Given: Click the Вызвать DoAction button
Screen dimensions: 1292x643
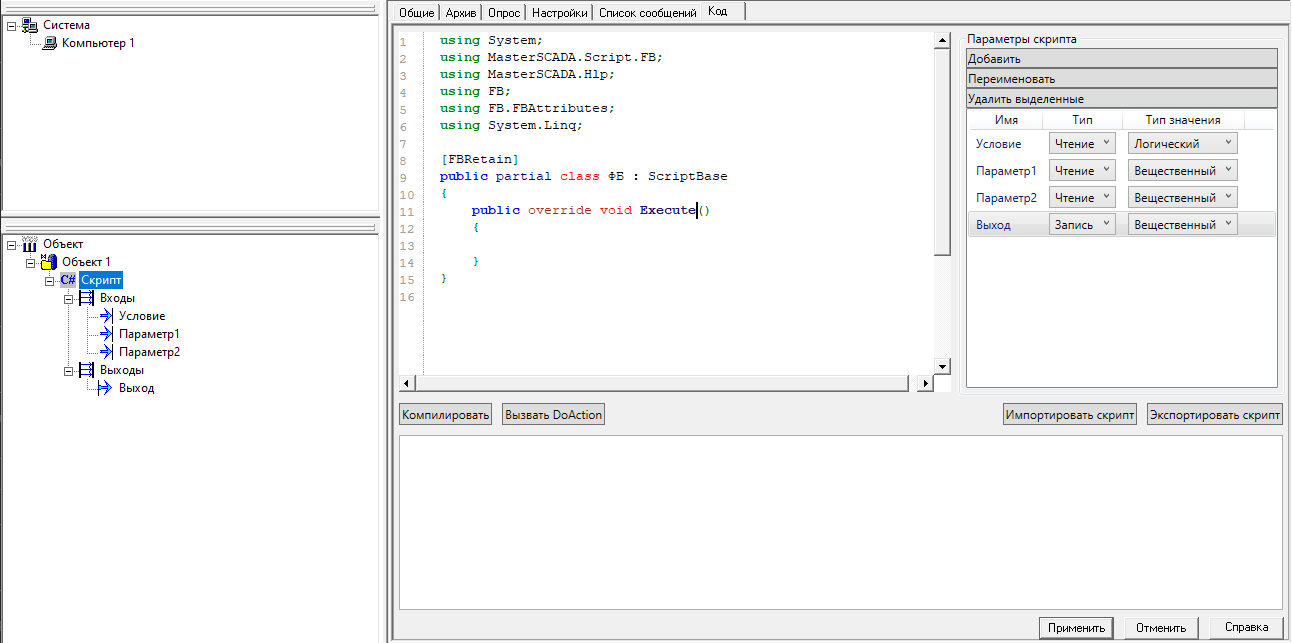Looking at the screenshot, I should click(553, 415).
